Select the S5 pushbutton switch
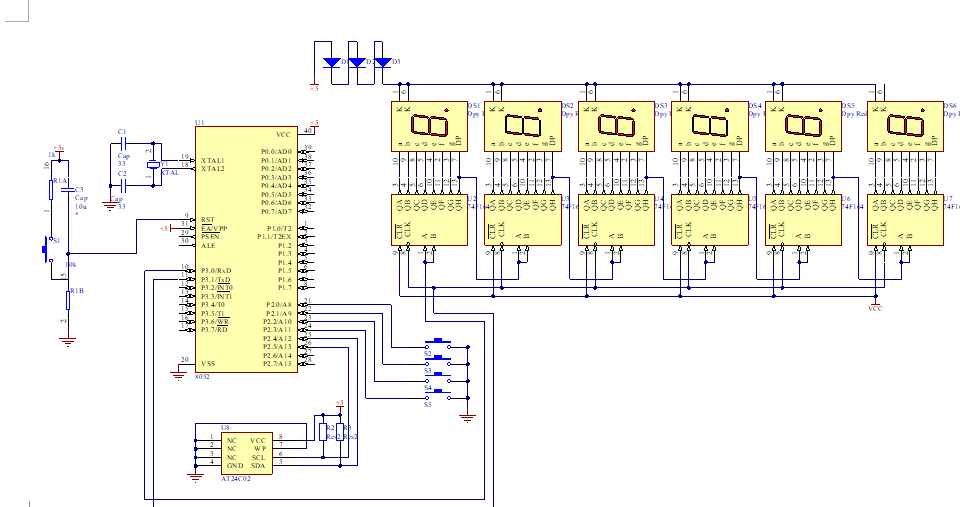Image resolution: width=960 pixels, height=507 pixels. [x=438, y=396]
